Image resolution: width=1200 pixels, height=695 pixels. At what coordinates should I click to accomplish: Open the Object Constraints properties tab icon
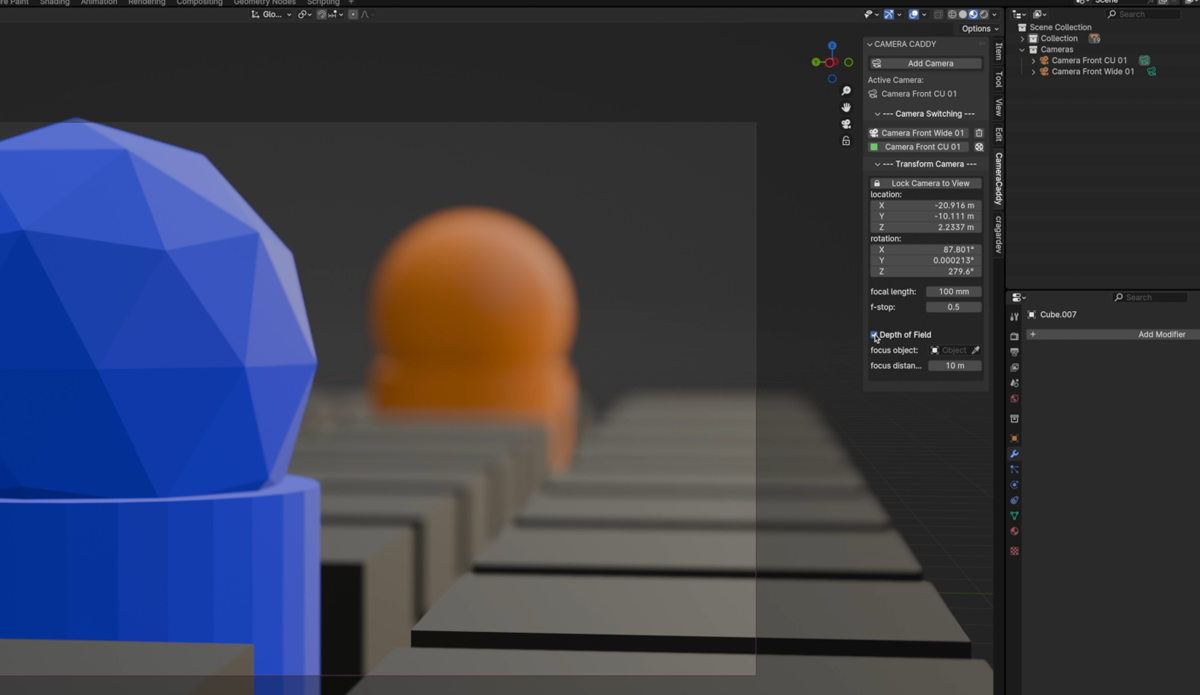point(1014,500)
